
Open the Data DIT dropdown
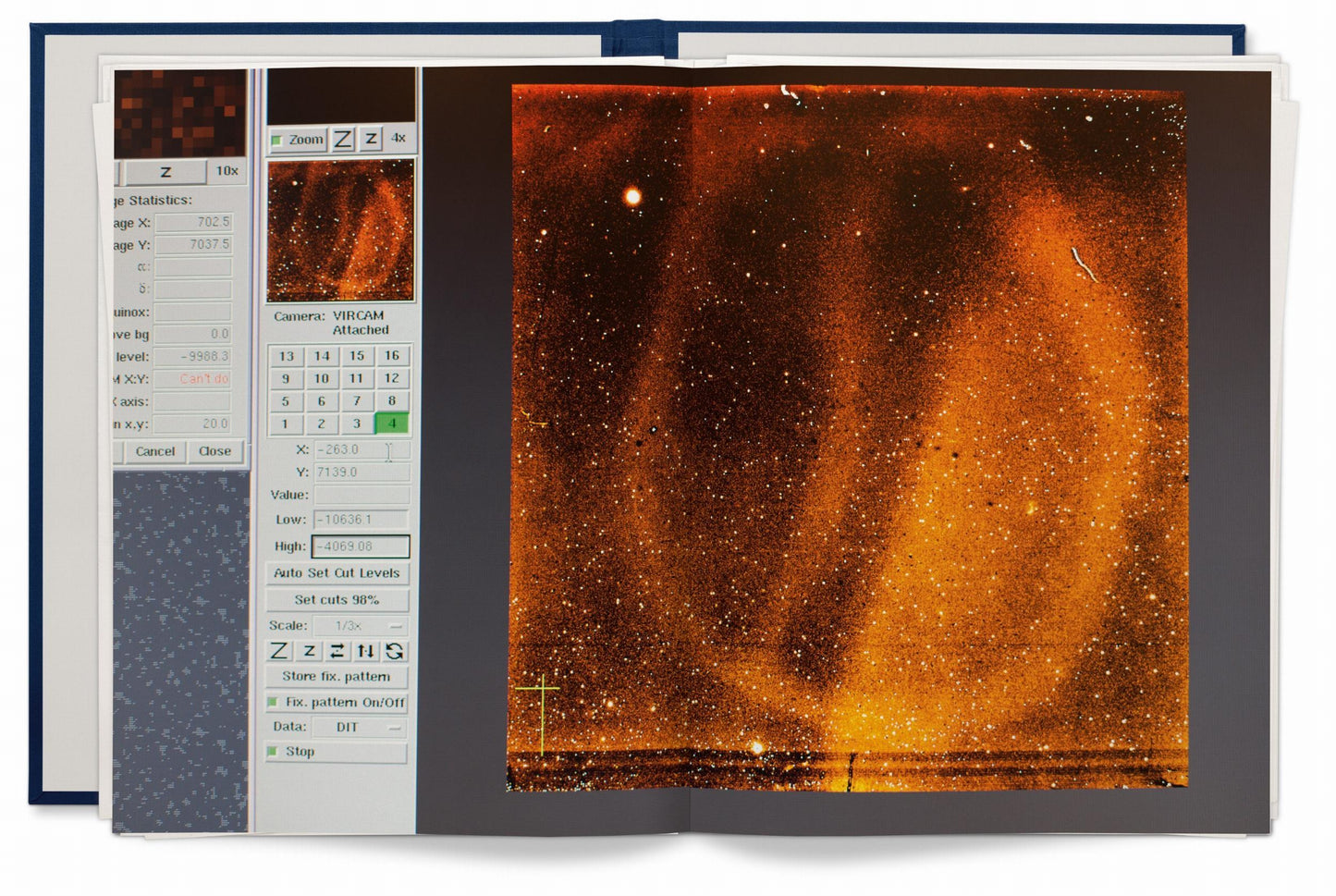pyautogui.click(x=360, y=728)
